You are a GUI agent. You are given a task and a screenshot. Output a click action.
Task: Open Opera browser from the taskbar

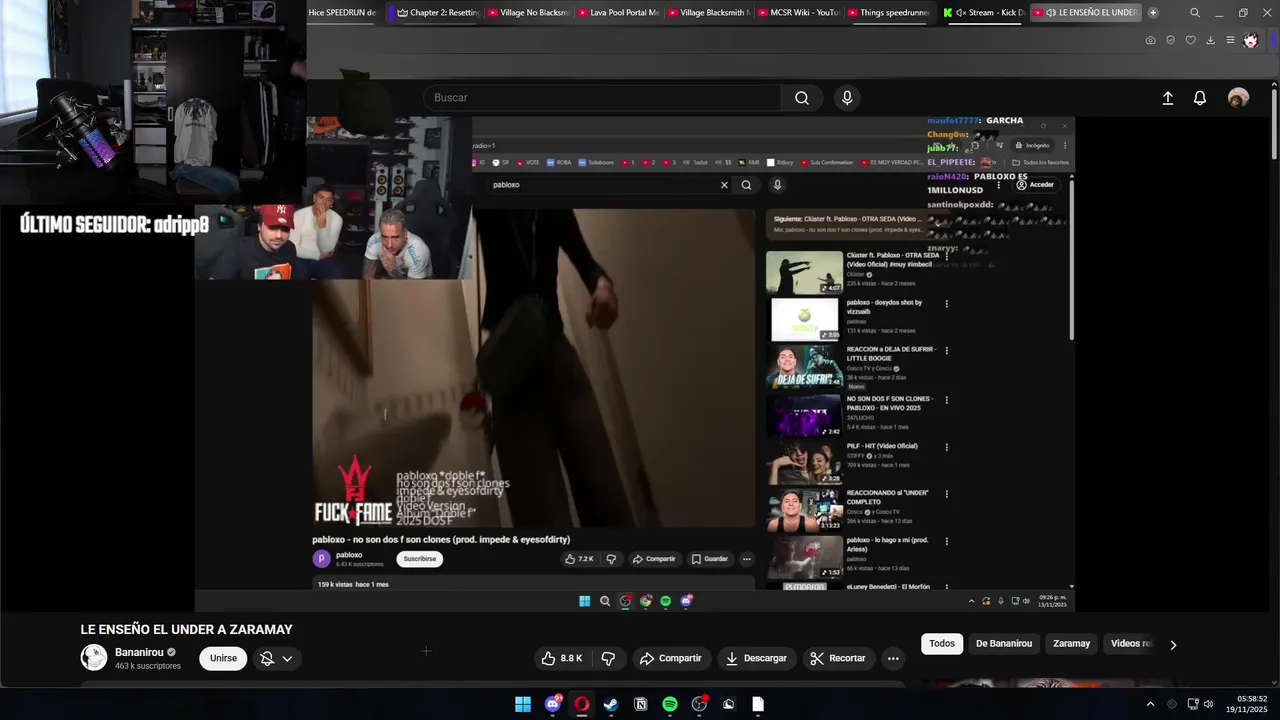[582, 704]
